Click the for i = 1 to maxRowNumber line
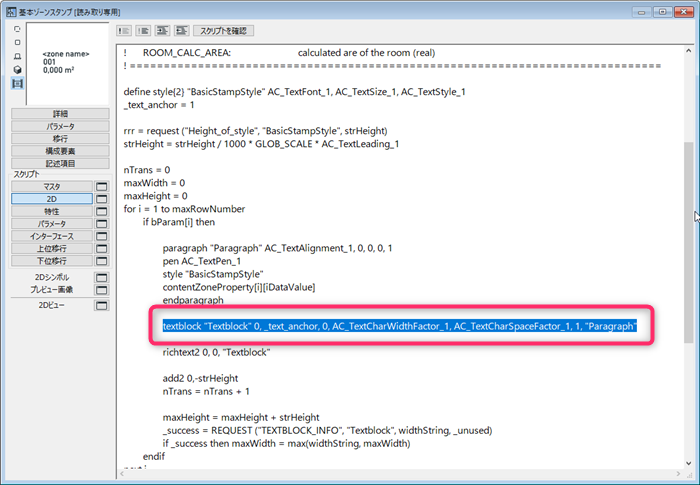Image resolution: width=700 pixels, height=485 pixels. click(x=184, y=209)
